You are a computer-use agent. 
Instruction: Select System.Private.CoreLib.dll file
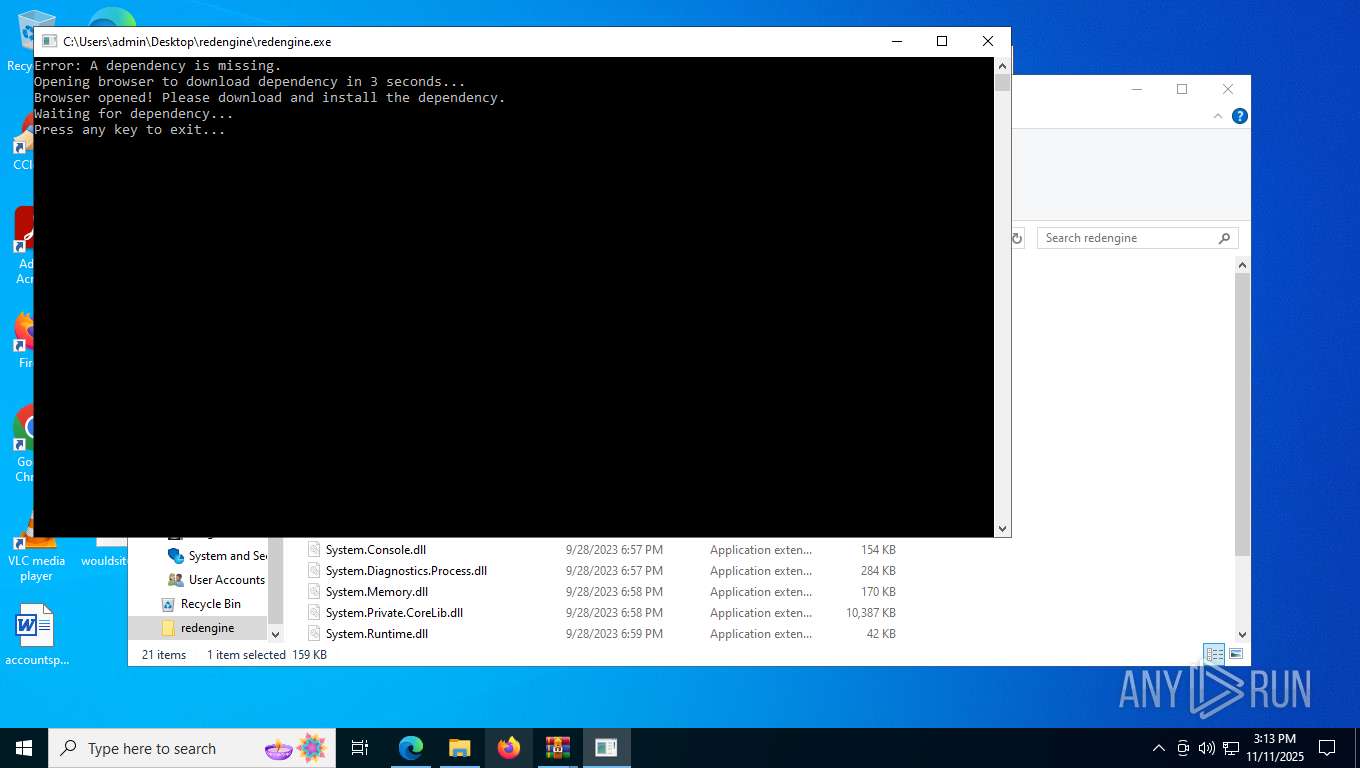click(394, 613)
